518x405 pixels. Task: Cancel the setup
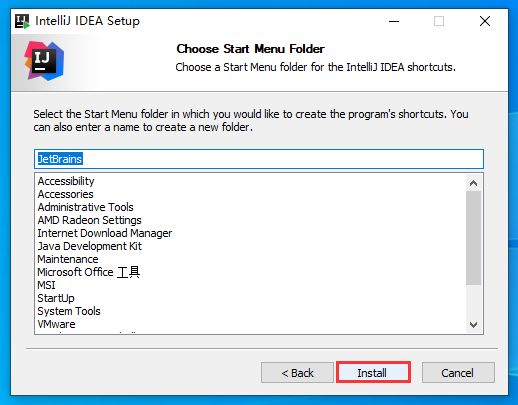(x=458, y=372)
